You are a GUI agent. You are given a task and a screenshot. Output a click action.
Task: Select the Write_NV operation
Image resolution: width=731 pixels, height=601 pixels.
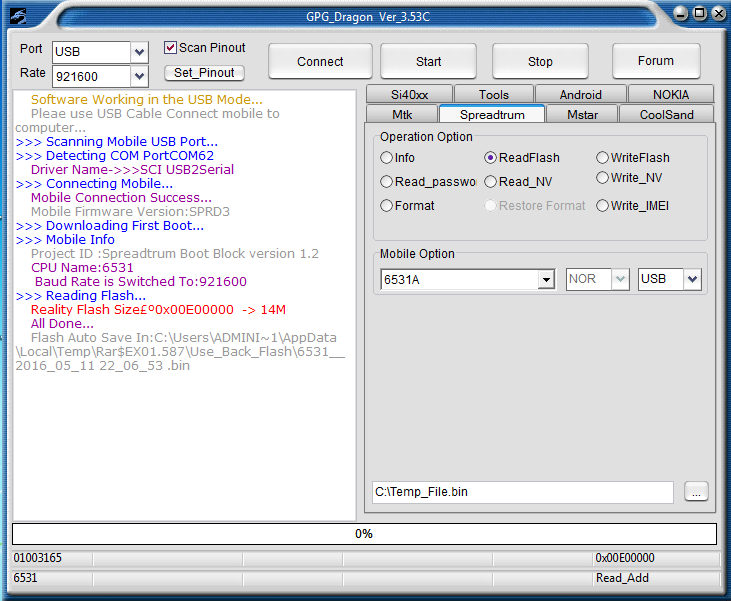tap(602, 178)
